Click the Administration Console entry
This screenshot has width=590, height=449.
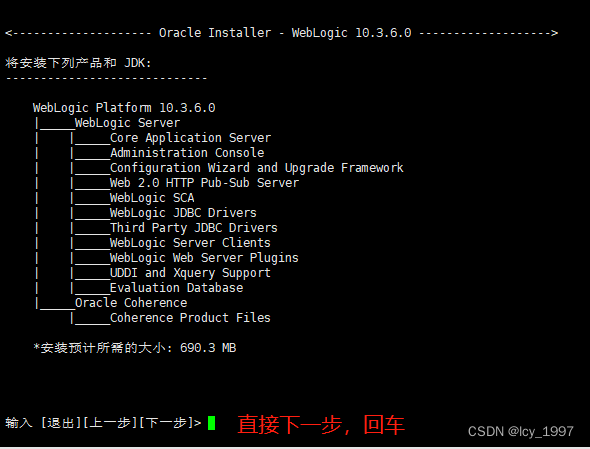187,153
